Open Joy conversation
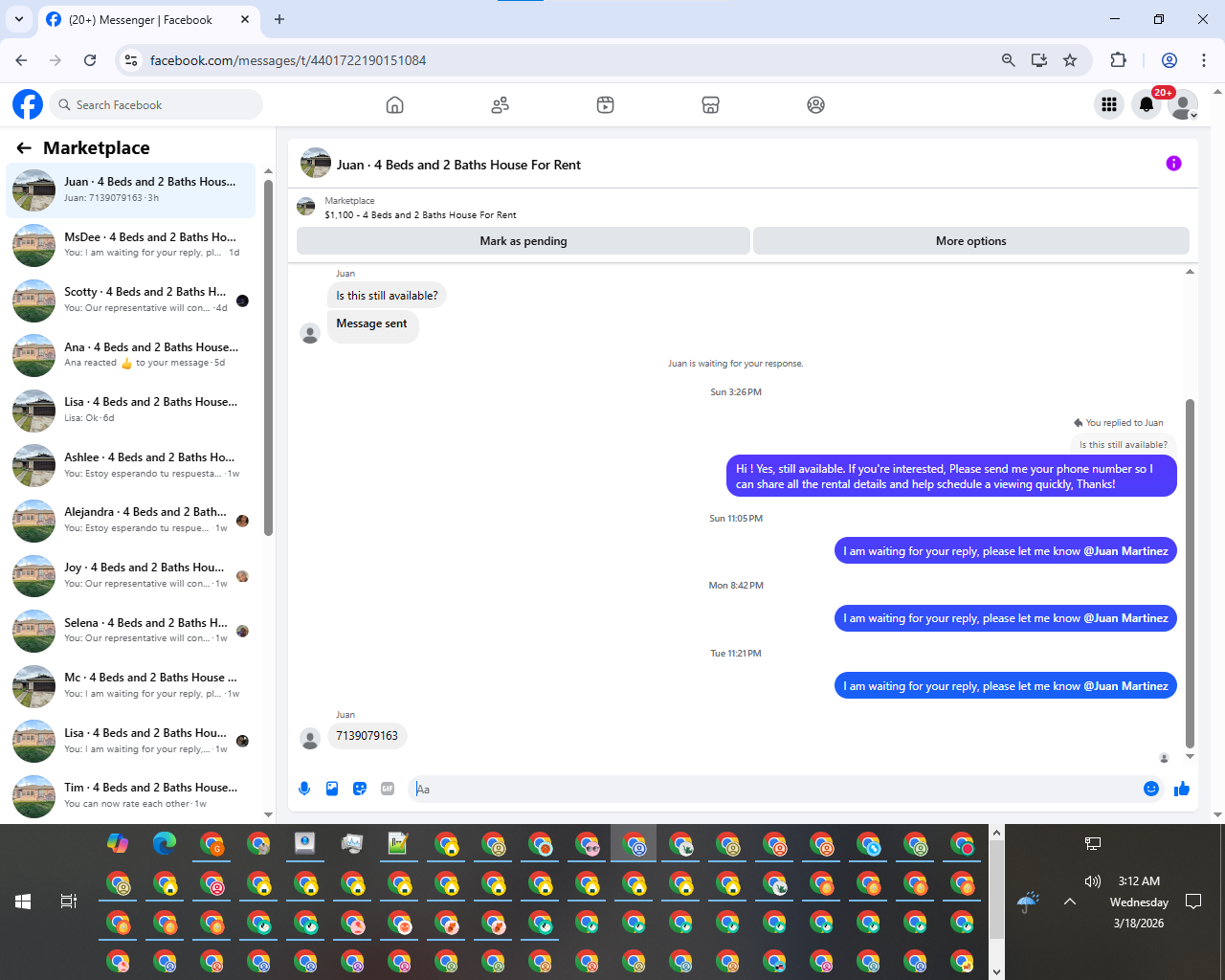The height and width of the screenshot is (980, 1225). coord(131,575)
